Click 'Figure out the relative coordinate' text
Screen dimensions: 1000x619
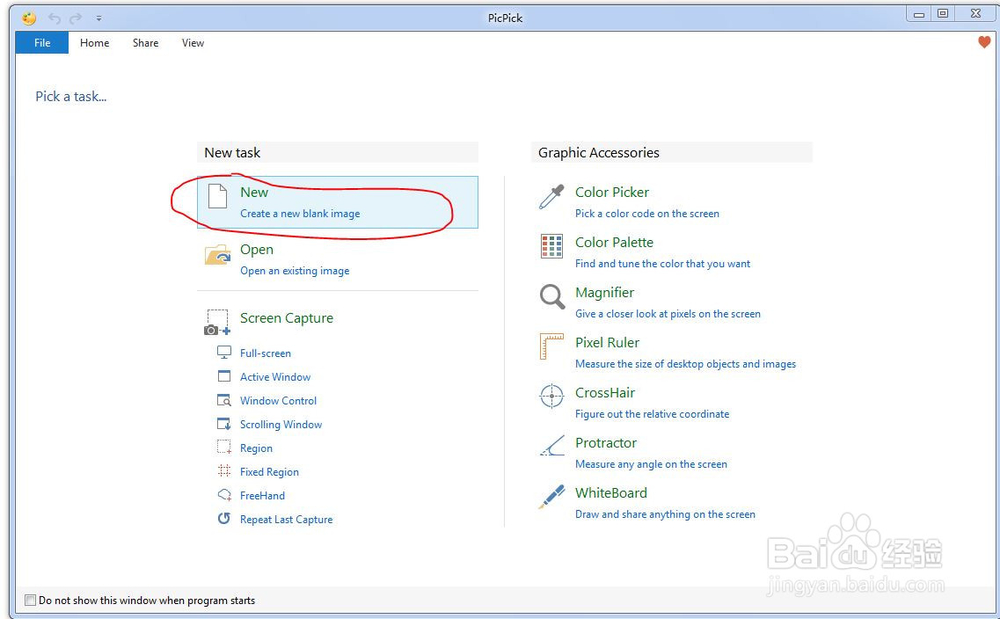pyautogui.click(x=652, y=414)
